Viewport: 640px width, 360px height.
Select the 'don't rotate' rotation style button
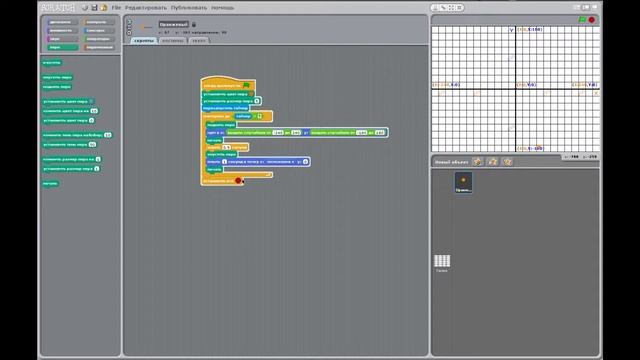[x=129, y=33]
